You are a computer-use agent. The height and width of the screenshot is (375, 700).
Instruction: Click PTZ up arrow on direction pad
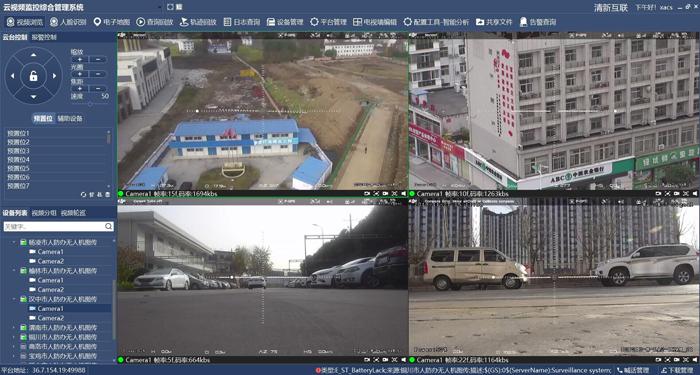point(33,54)
